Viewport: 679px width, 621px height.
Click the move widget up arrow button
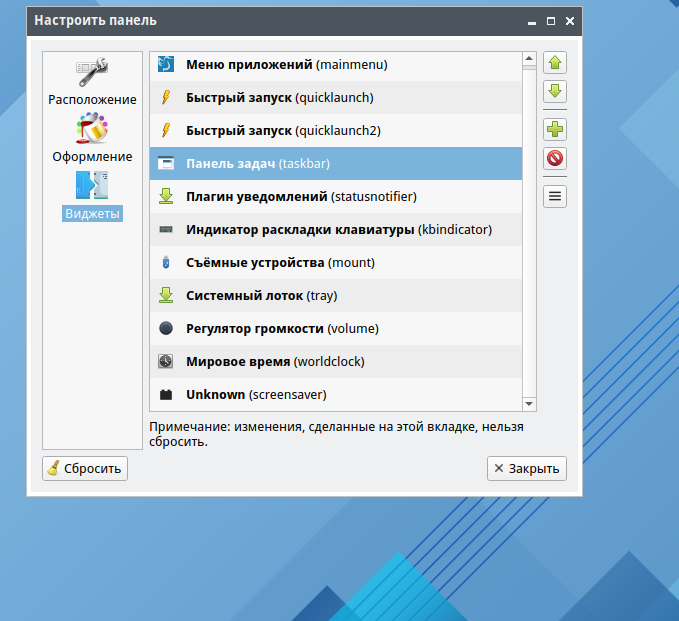click(555, 63)
